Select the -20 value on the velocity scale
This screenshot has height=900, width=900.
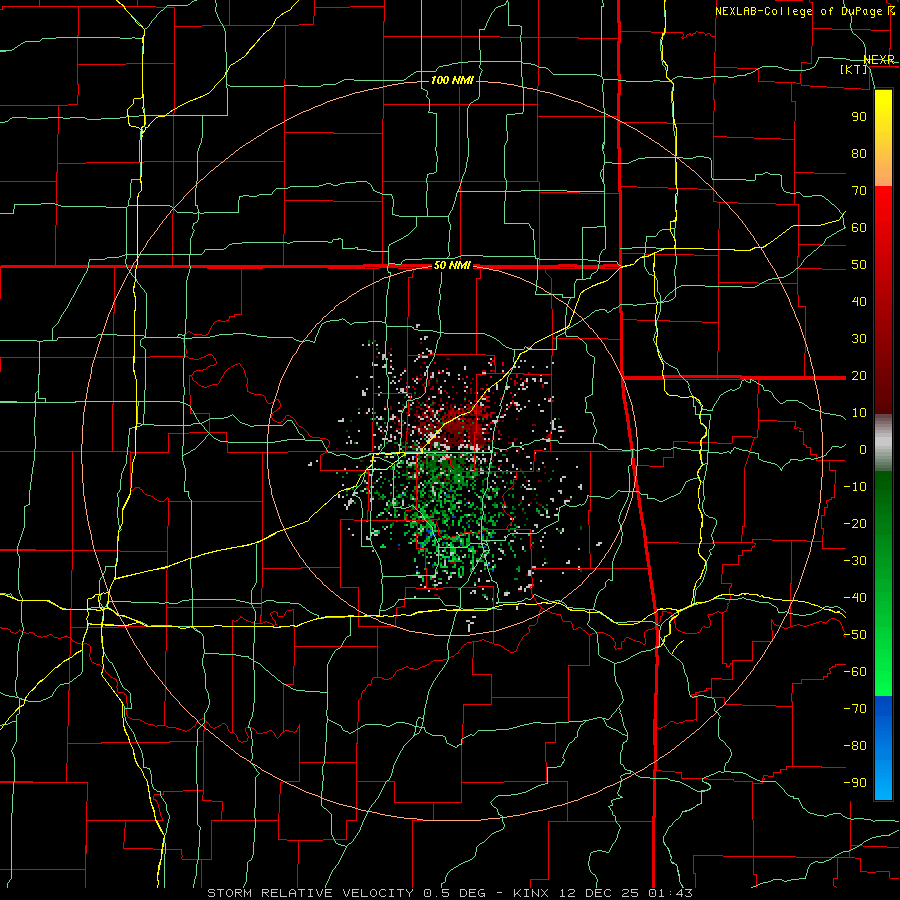(x=855, y=523)
